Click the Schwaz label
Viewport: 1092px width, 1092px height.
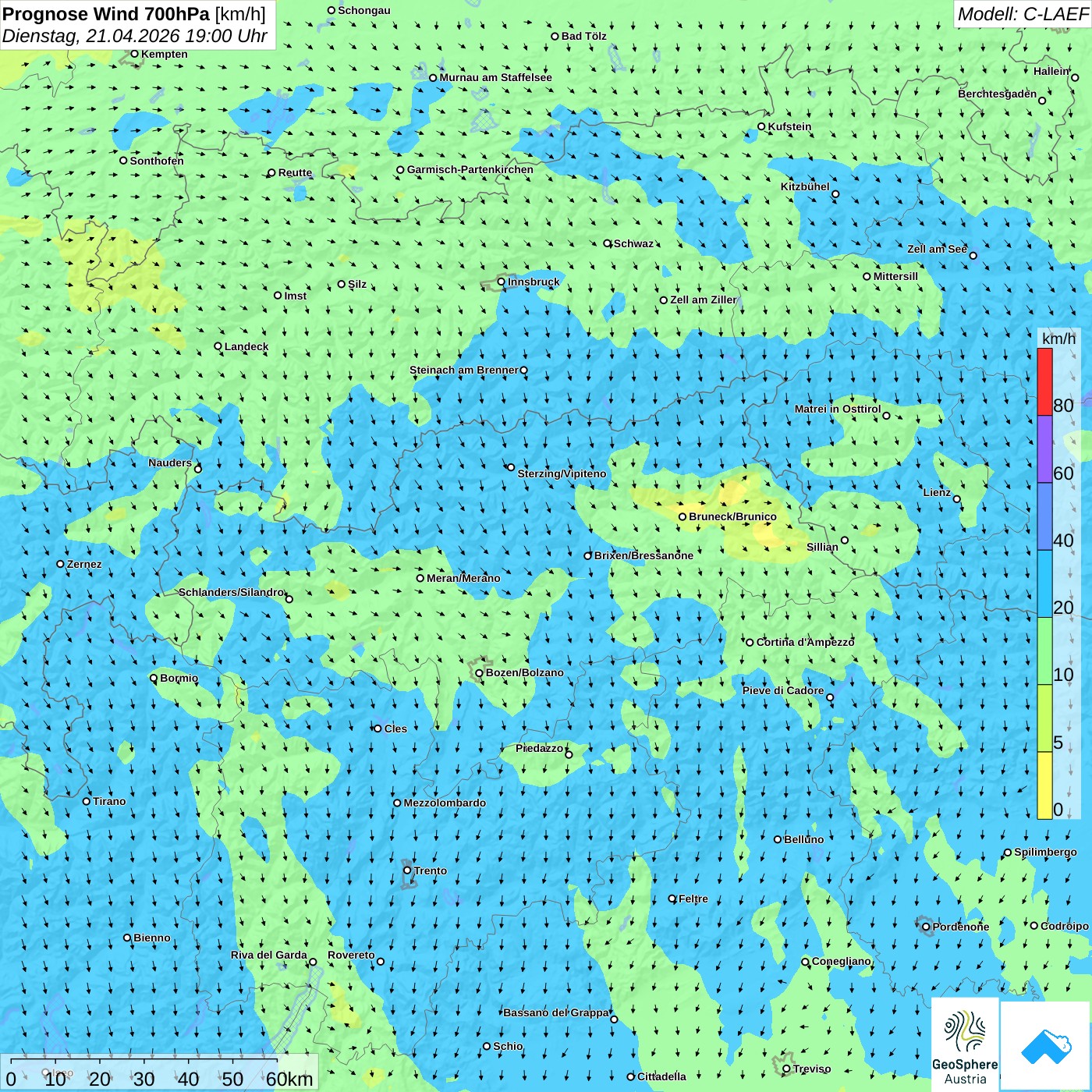click(x=633, y=243)
